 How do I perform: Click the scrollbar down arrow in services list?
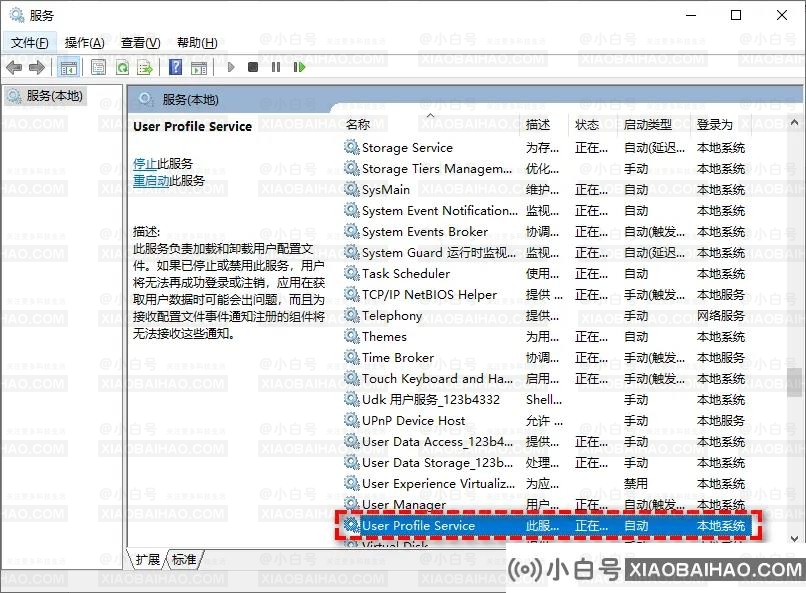(x=794, y=539)
